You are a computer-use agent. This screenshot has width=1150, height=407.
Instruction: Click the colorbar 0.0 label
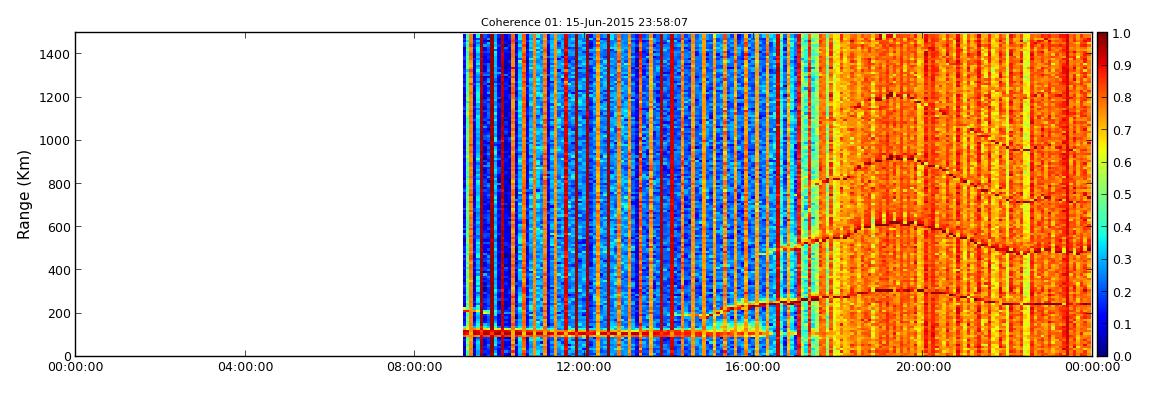click(1122, 356)
